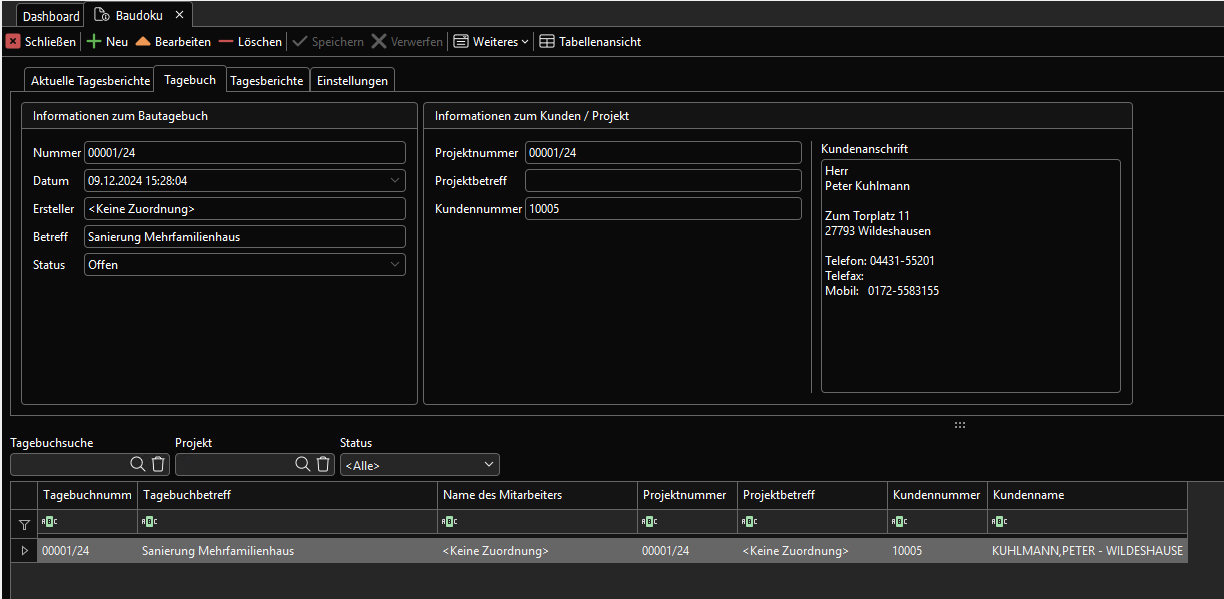1224x599 pixels.
Task: Sort by Projektbetreff column header
Action: point(813,495)
